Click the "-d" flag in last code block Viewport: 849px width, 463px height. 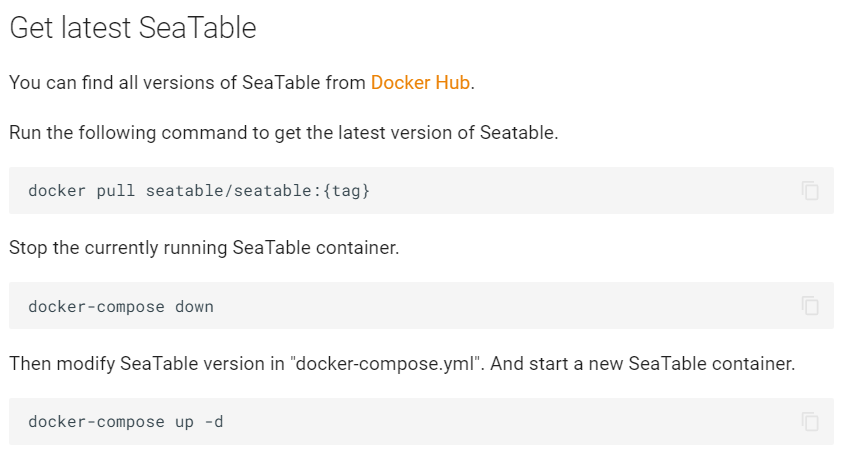214,422
